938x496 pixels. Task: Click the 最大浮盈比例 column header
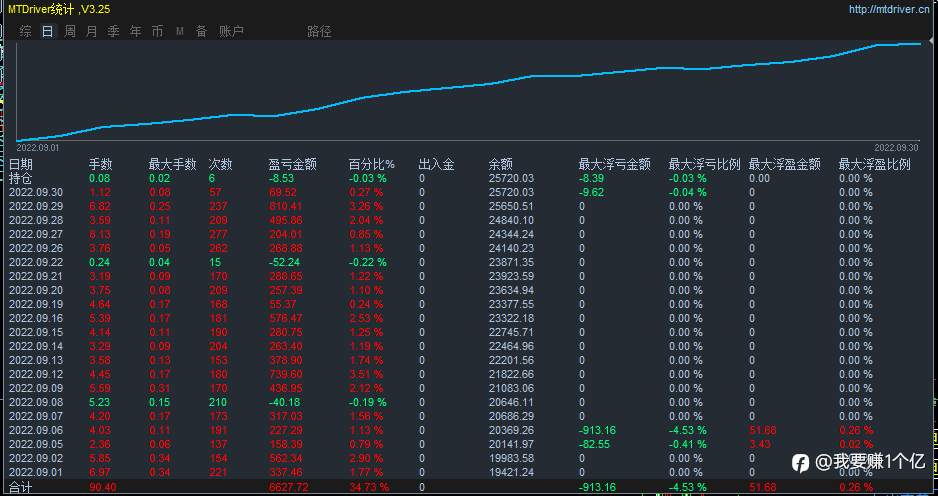(x=875, y=164)
